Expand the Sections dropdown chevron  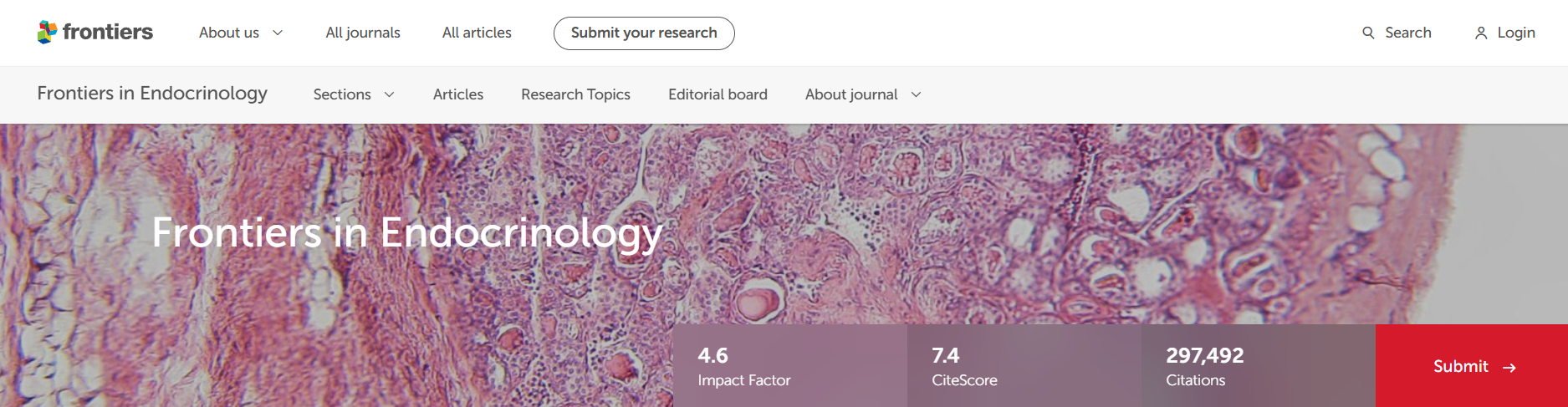click(390, 94)
